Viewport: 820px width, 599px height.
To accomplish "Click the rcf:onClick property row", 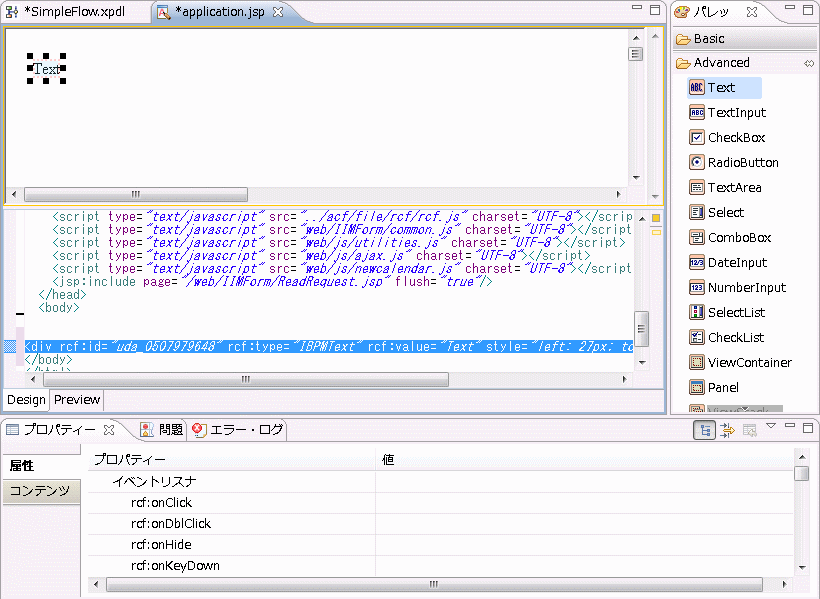I will coord(161,503).
